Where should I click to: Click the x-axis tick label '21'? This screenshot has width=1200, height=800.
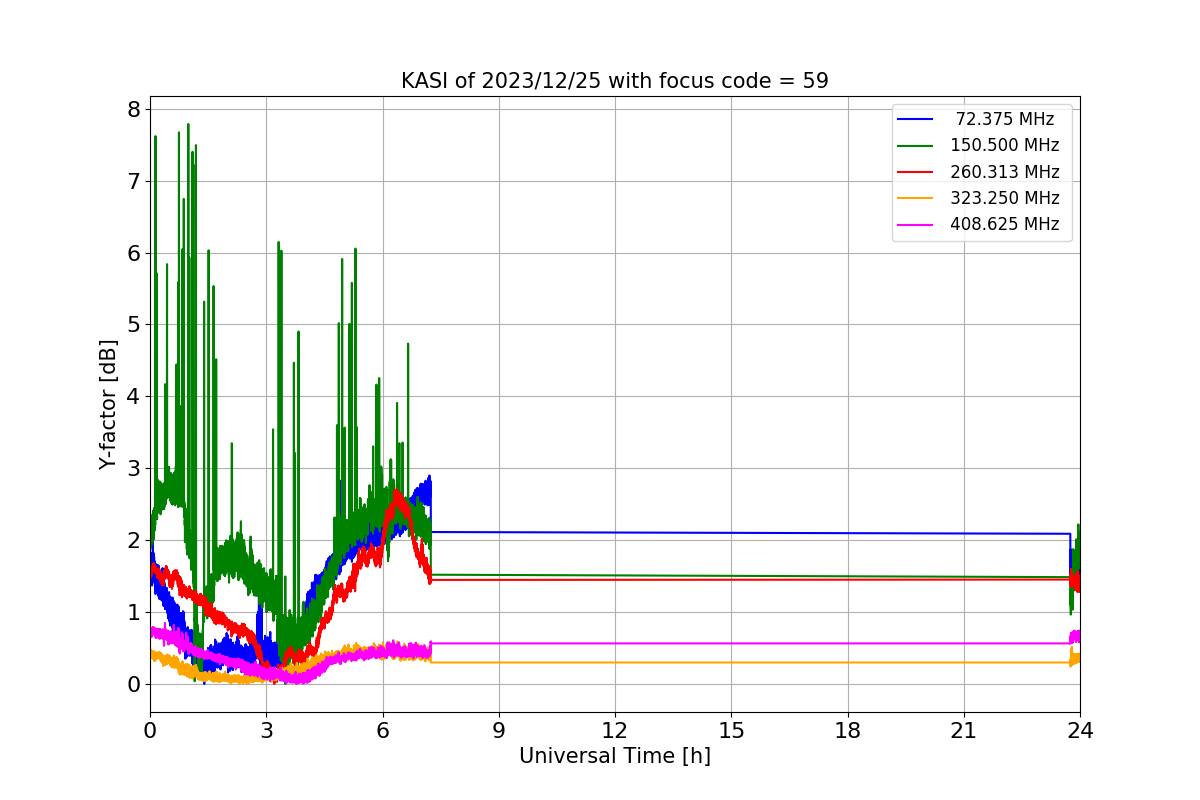click(x=963, y=731)
